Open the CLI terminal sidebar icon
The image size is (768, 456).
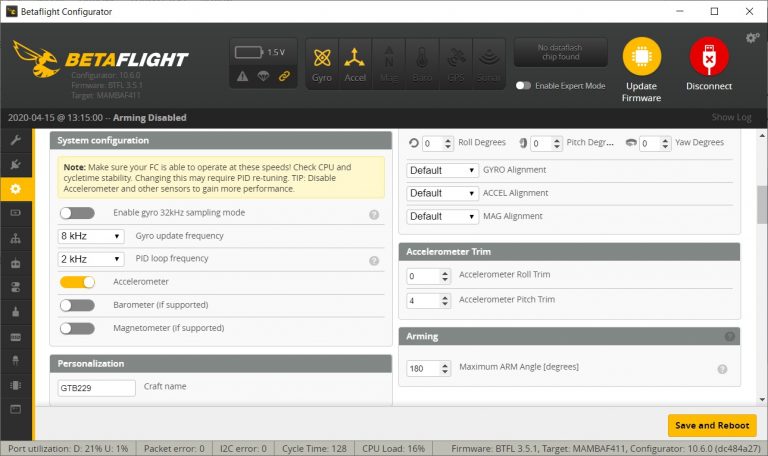click(x=16, y=409)
